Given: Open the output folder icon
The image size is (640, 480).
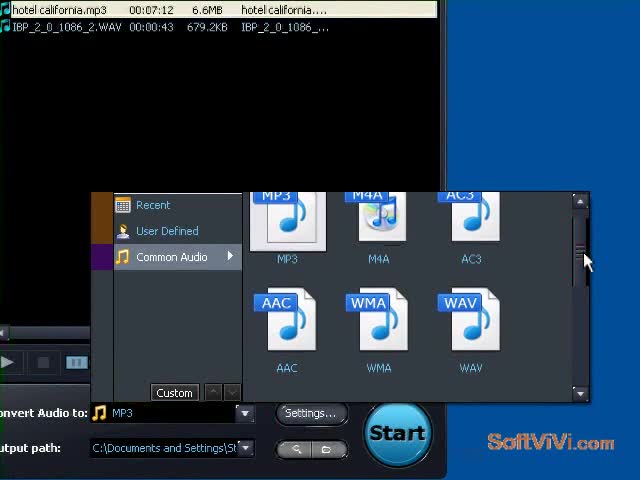Looking at the screenshot, I should pyautogui.click(x=329, y=449).
